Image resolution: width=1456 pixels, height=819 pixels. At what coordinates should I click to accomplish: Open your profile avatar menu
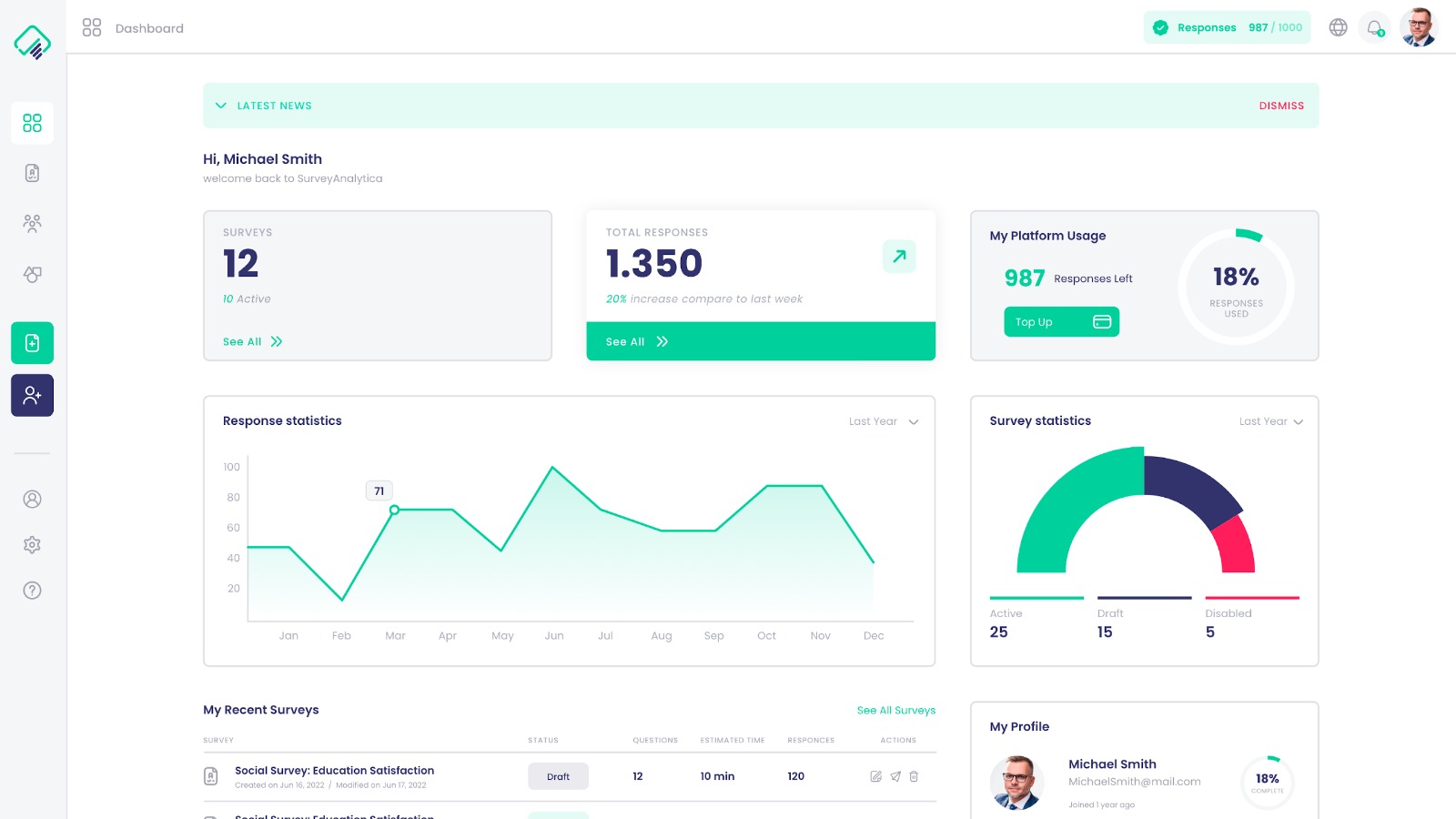tap(1418, 27)
